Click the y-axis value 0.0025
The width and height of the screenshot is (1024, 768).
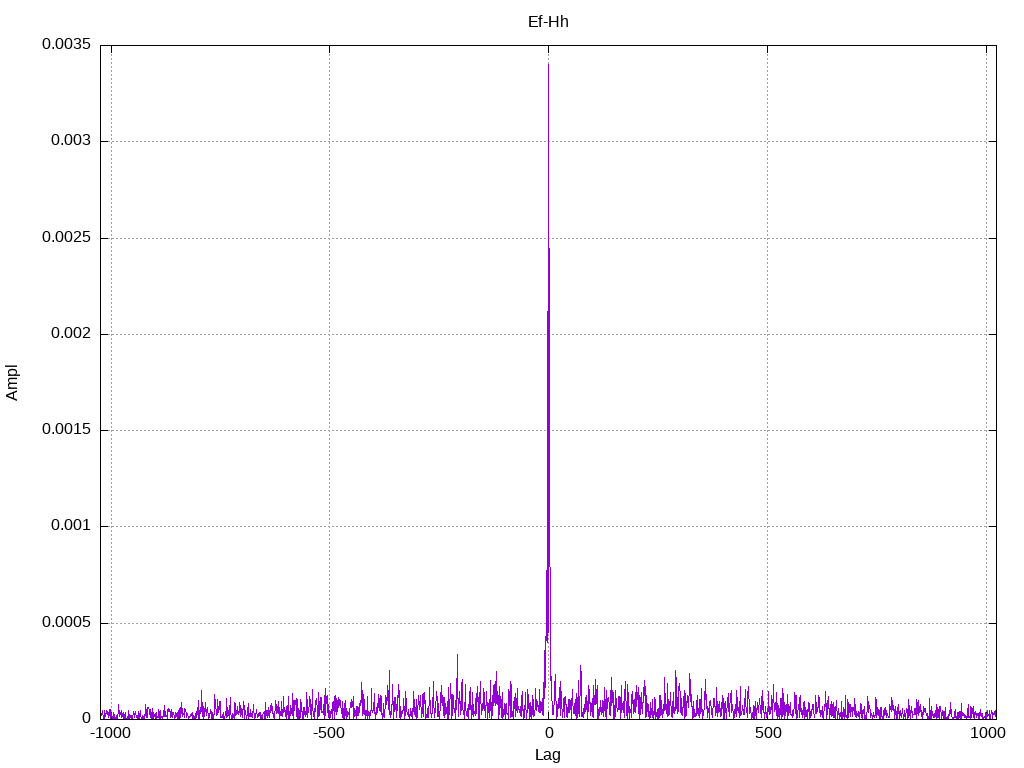click(x=67, y=237)
